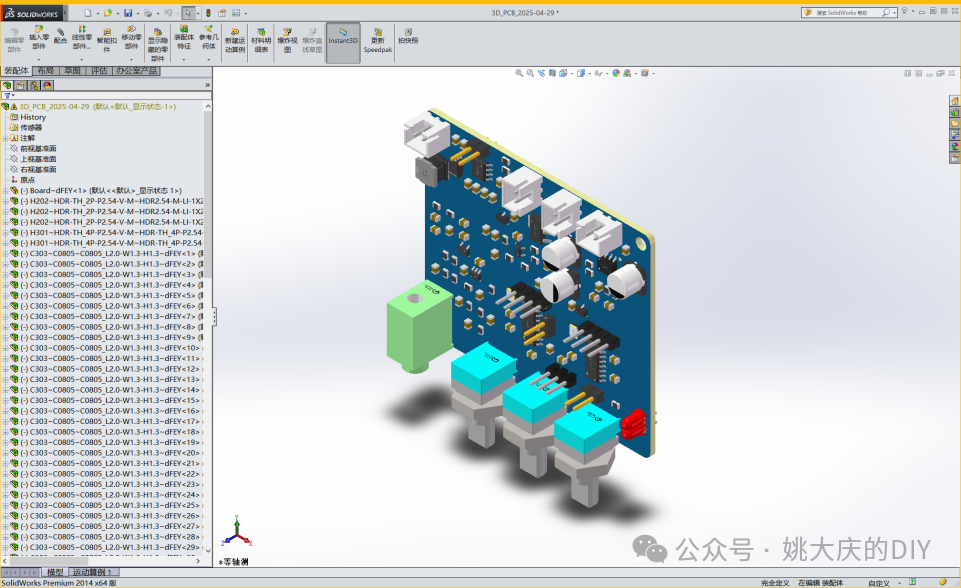Click the SolidWorks logo menu button

[x=32, y=13]
